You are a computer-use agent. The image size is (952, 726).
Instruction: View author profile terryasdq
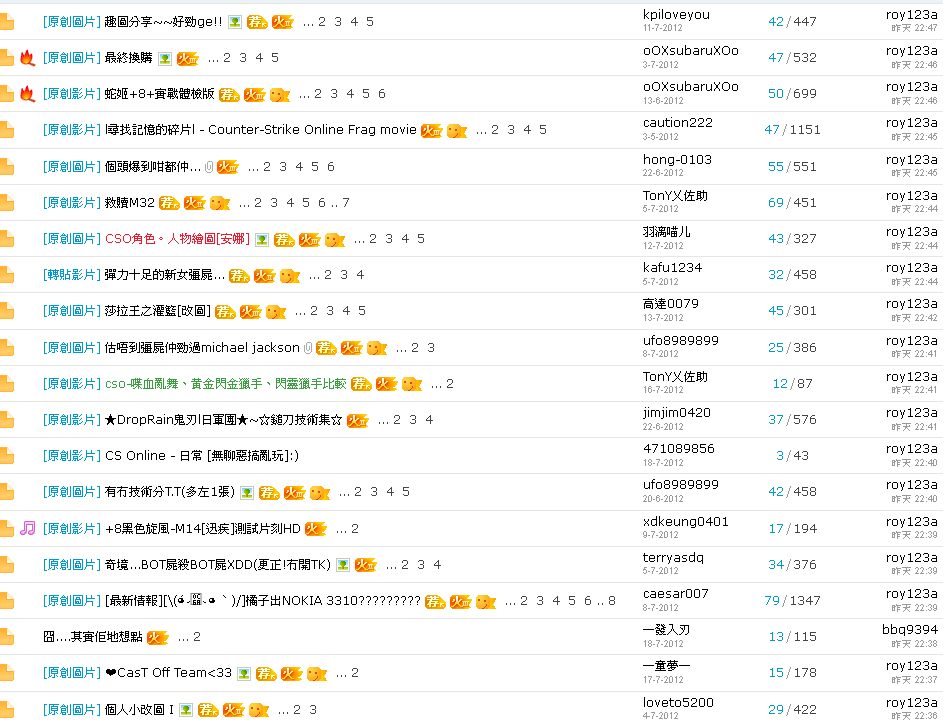673,557
